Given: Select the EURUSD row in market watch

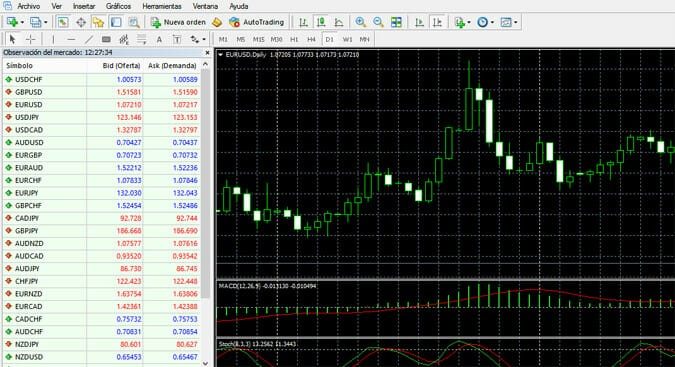Looking at the screenshot, I should (101, 105).
